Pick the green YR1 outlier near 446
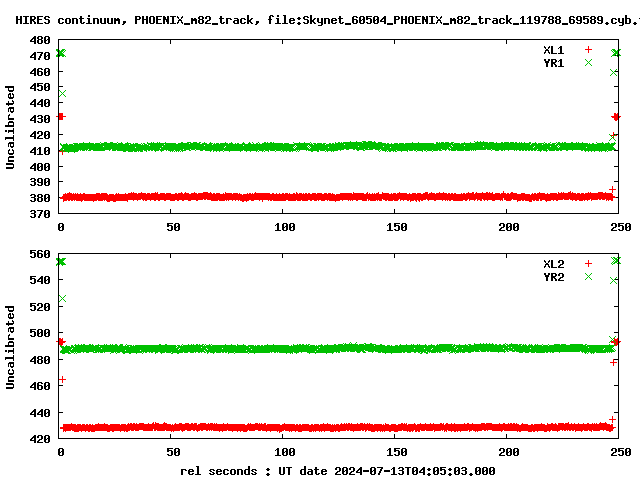 click(62, 93)
